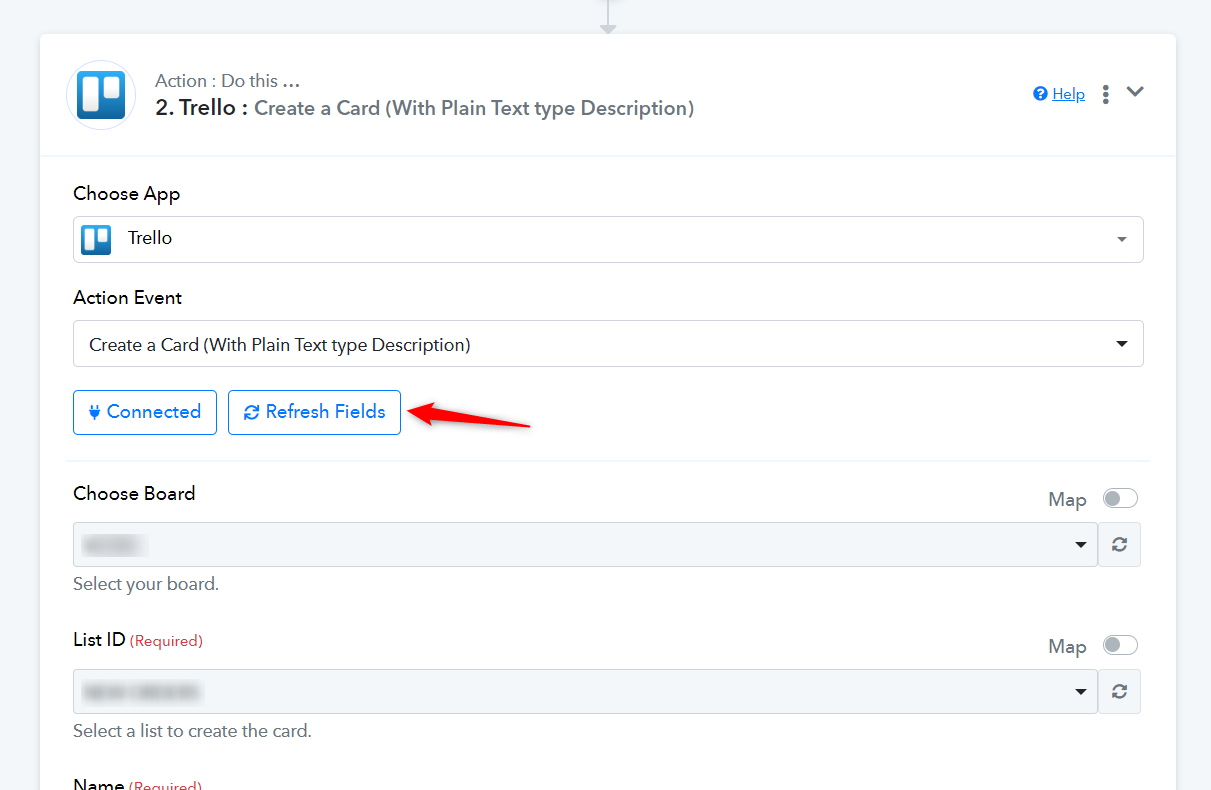
Task: Open the Action Event dropdown
Action: tap(608, 344)
